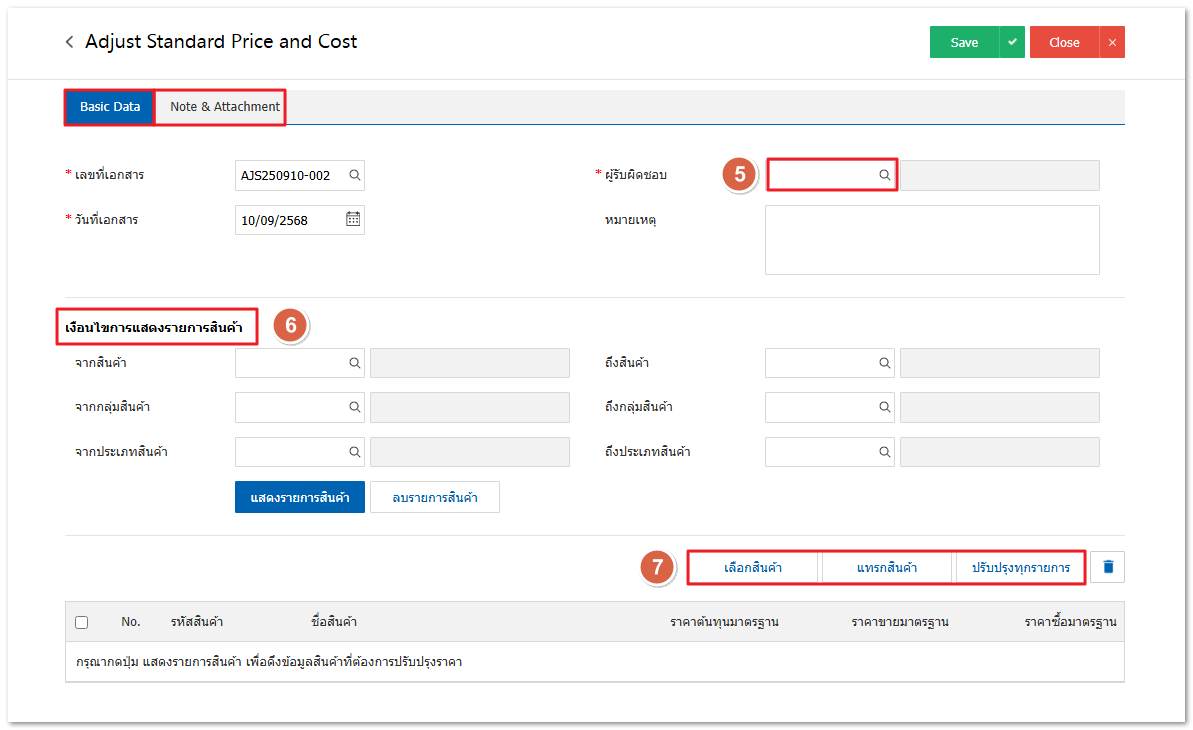Click the ลบรายการสินค้า button
The height and width of the screenshot is (730, 1193).
tap(434, 497)
